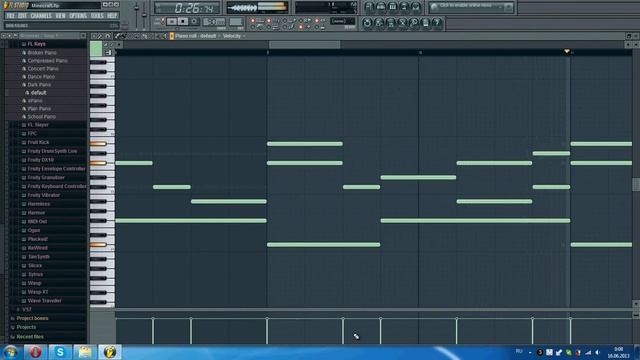Click the question mark help icon
Image resolution: width=640 pixels, height=360 pixels.
(437, 23)
